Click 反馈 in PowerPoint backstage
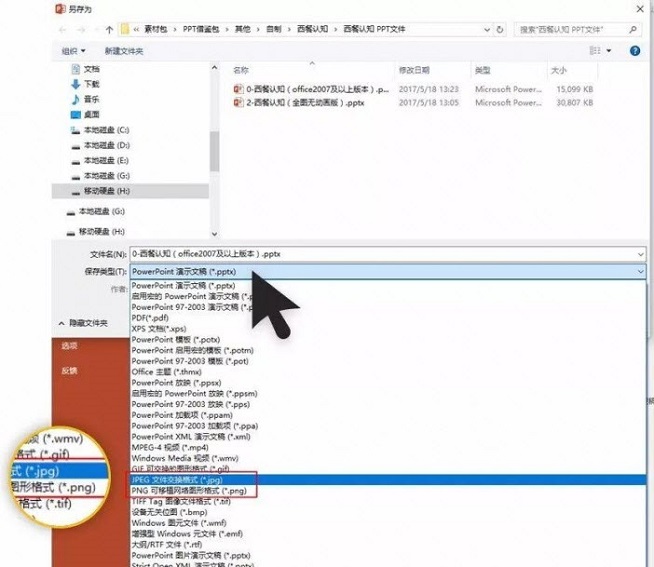 pyautogui.click(x=69, y=371)
